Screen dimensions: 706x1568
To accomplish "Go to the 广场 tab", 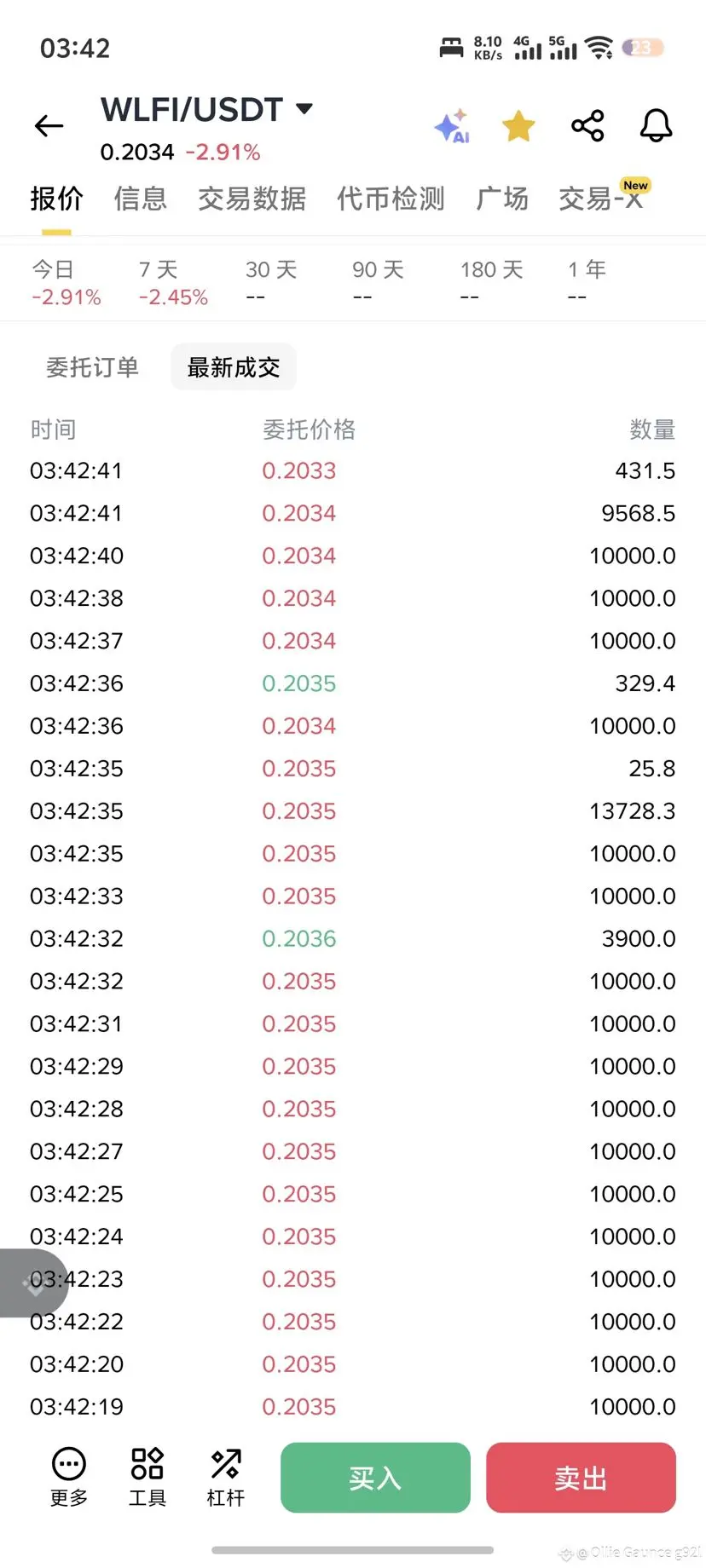I will pos(502,199).
